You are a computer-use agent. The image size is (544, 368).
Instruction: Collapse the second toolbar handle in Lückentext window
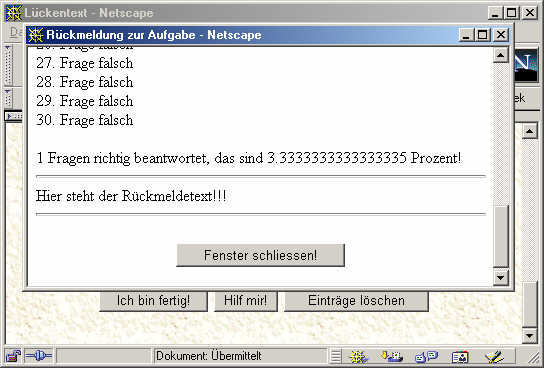(8, 98)
